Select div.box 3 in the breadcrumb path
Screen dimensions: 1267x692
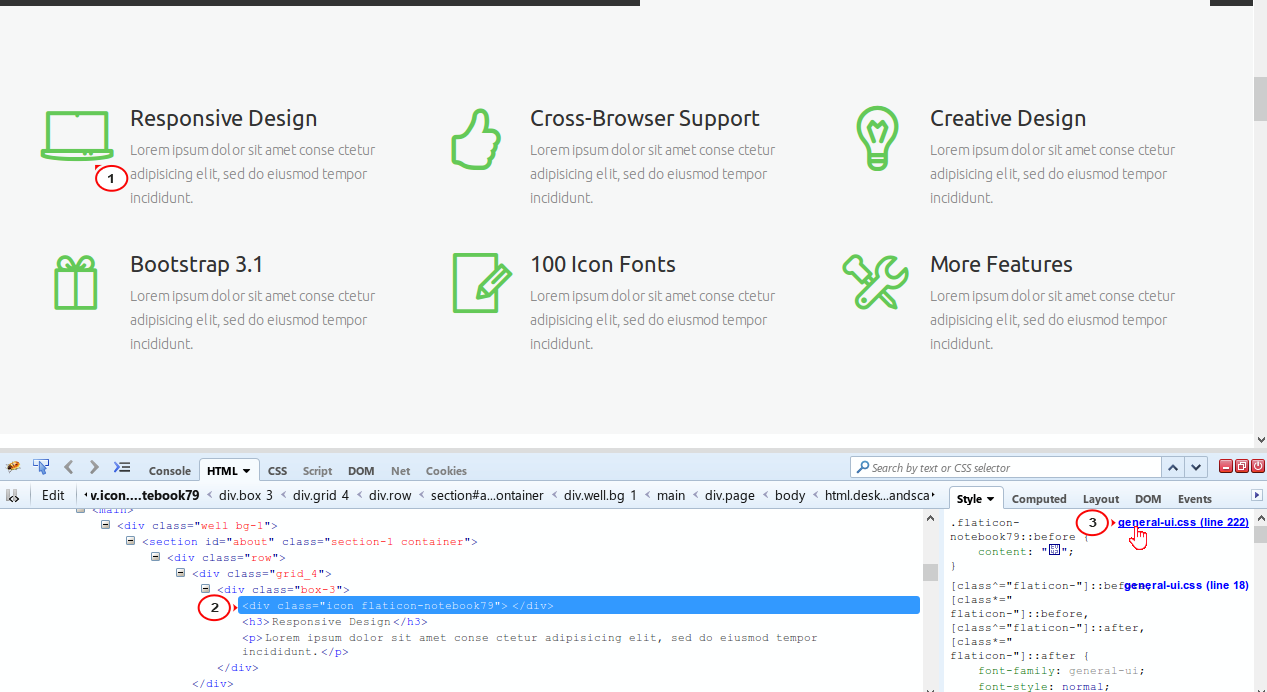point(245,495)
